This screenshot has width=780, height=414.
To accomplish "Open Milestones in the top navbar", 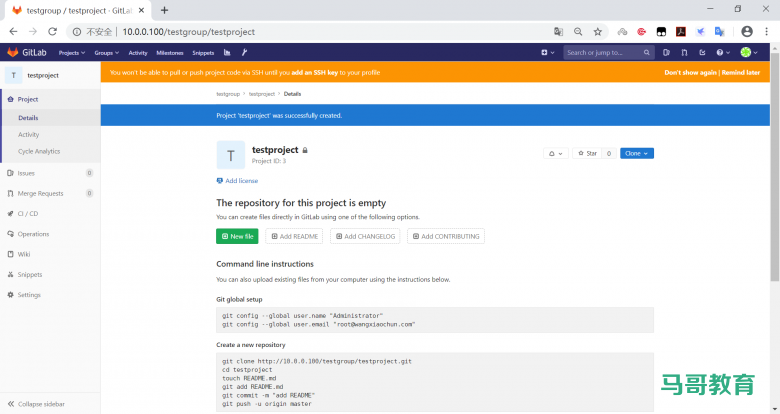I will point(170,53).
